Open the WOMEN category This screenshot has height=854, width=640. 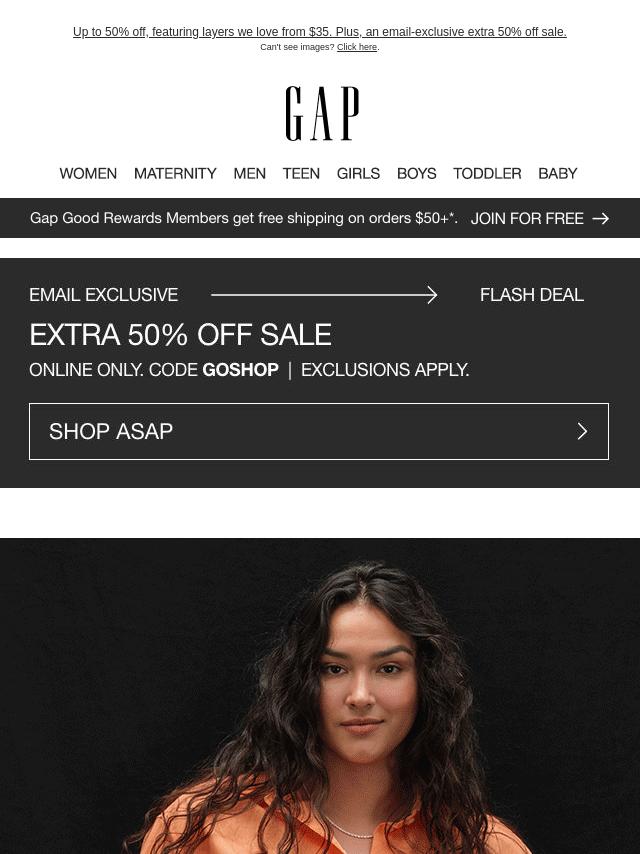tap(88, 173)
